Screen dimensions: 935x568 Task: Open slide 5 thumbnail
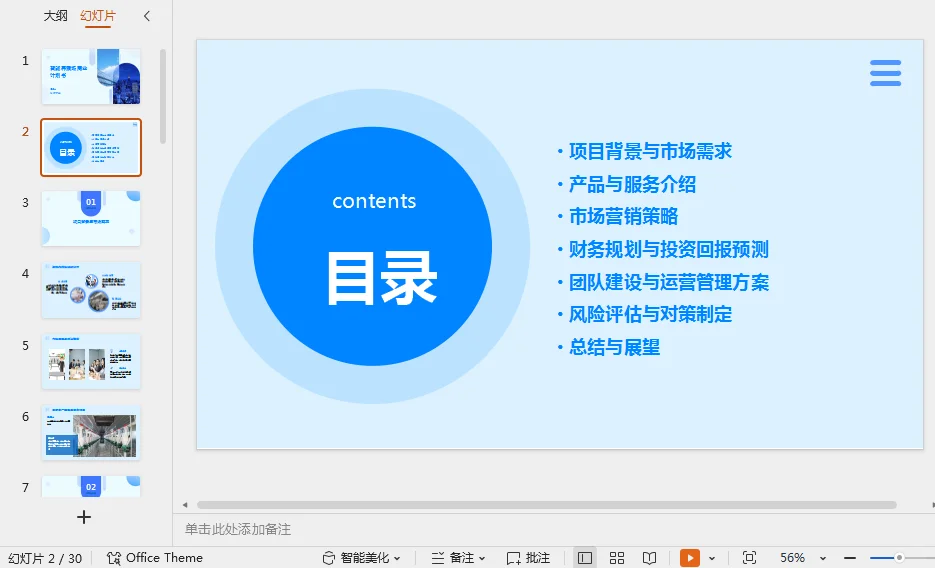tap(91, 361)
